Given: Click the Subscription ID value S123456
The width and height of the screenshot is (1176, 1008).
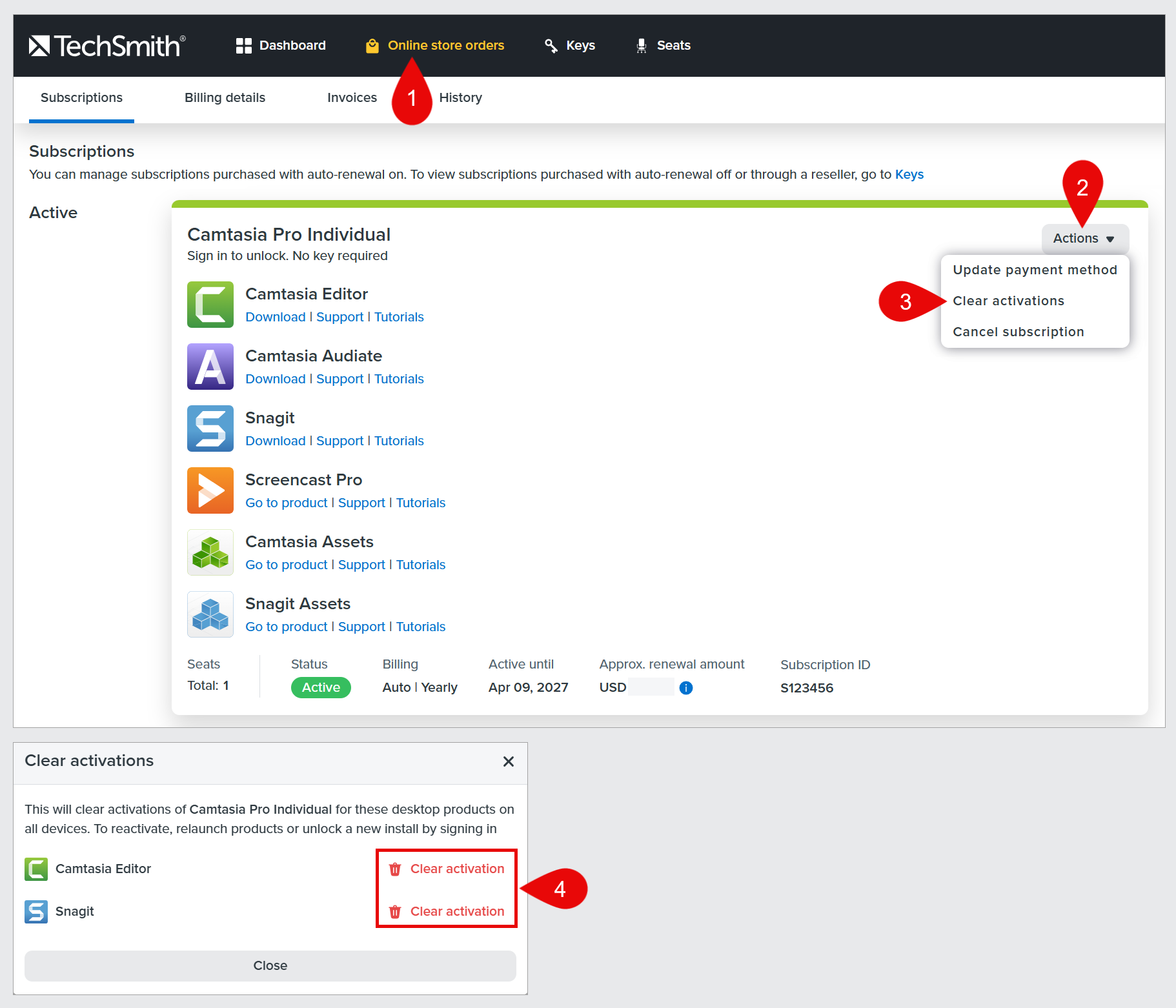Looking at the screenshot, I should pos(807,689).
